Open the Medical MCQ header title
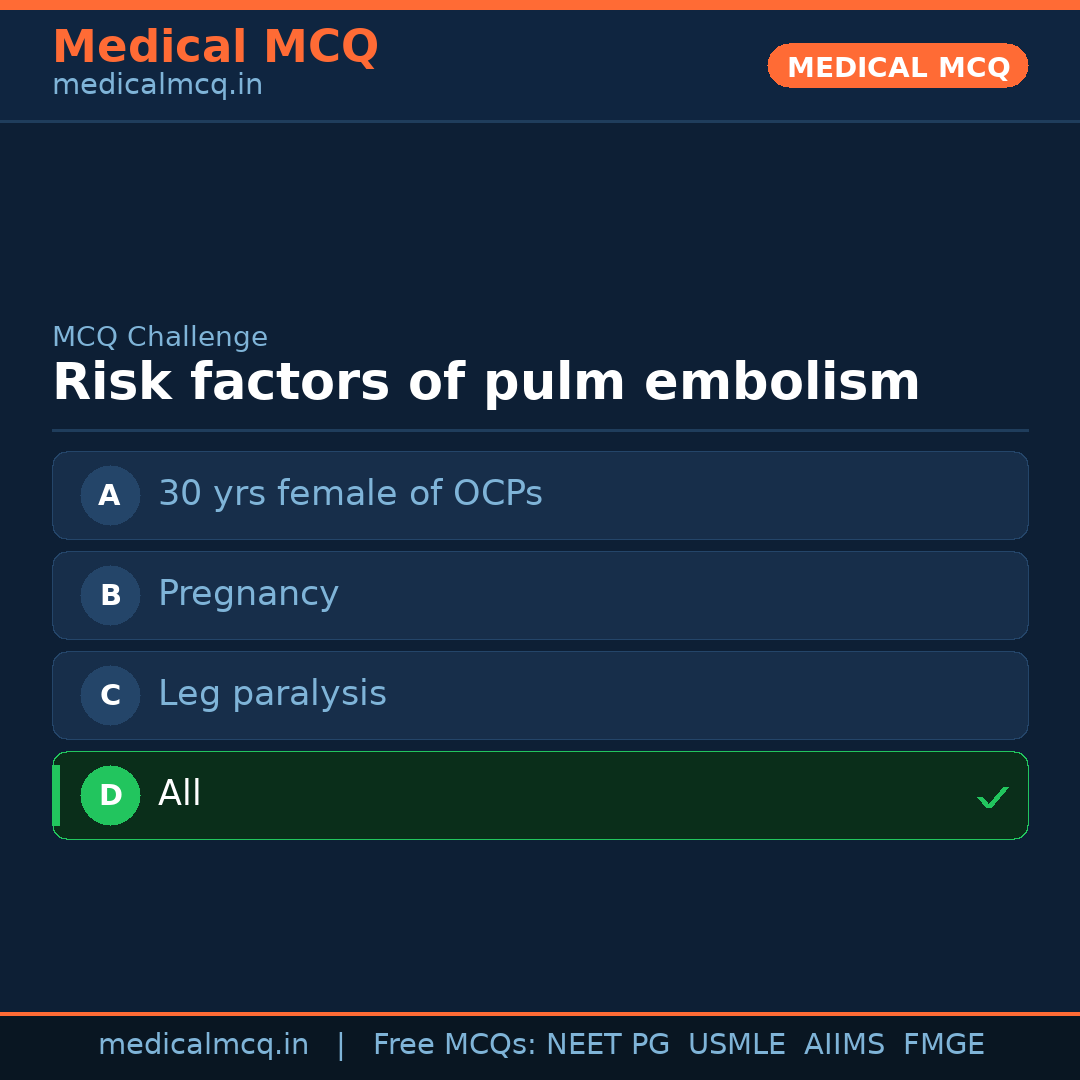Viewport: 1080px width, 1080px height. coord(215,47)
